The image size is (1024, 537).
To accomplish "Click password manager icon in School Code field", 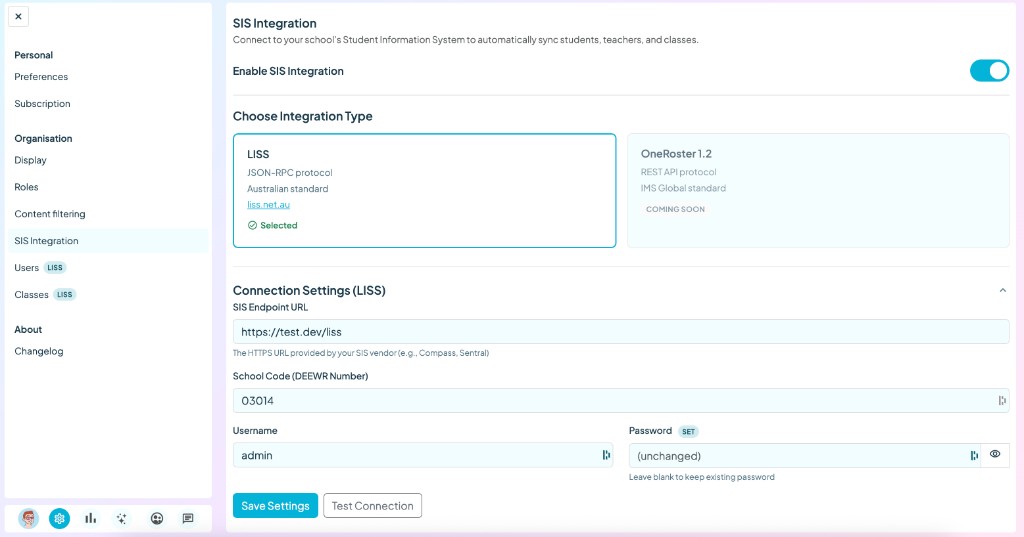I will tap(1002, 400).
